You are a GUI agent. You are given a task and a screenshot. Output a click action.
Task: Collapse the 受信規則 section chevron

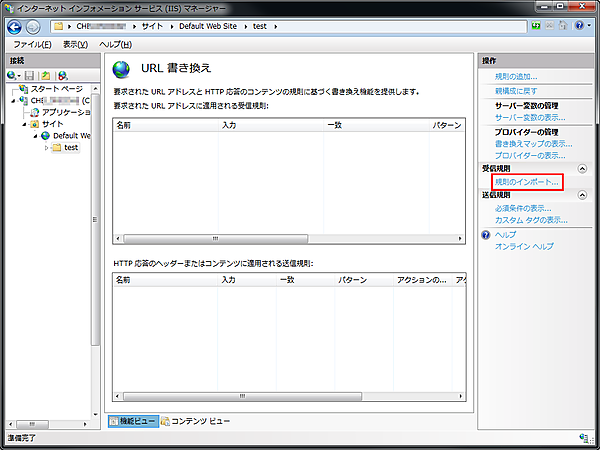[x=583, y=169]
